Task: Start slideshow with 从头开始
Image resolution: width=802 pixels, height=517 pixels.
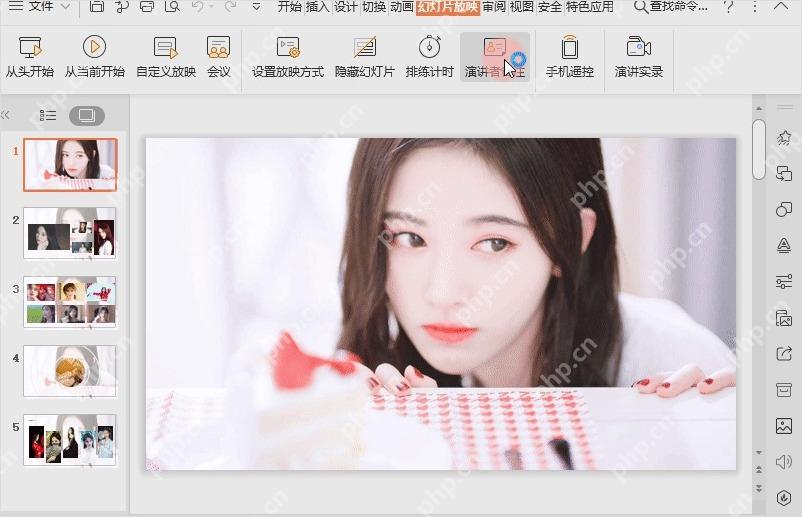Action: point(30,57)
